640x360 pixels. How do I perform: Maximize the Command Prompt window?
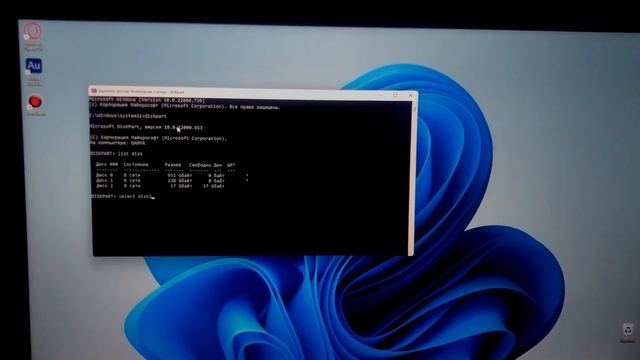point(395,95)
